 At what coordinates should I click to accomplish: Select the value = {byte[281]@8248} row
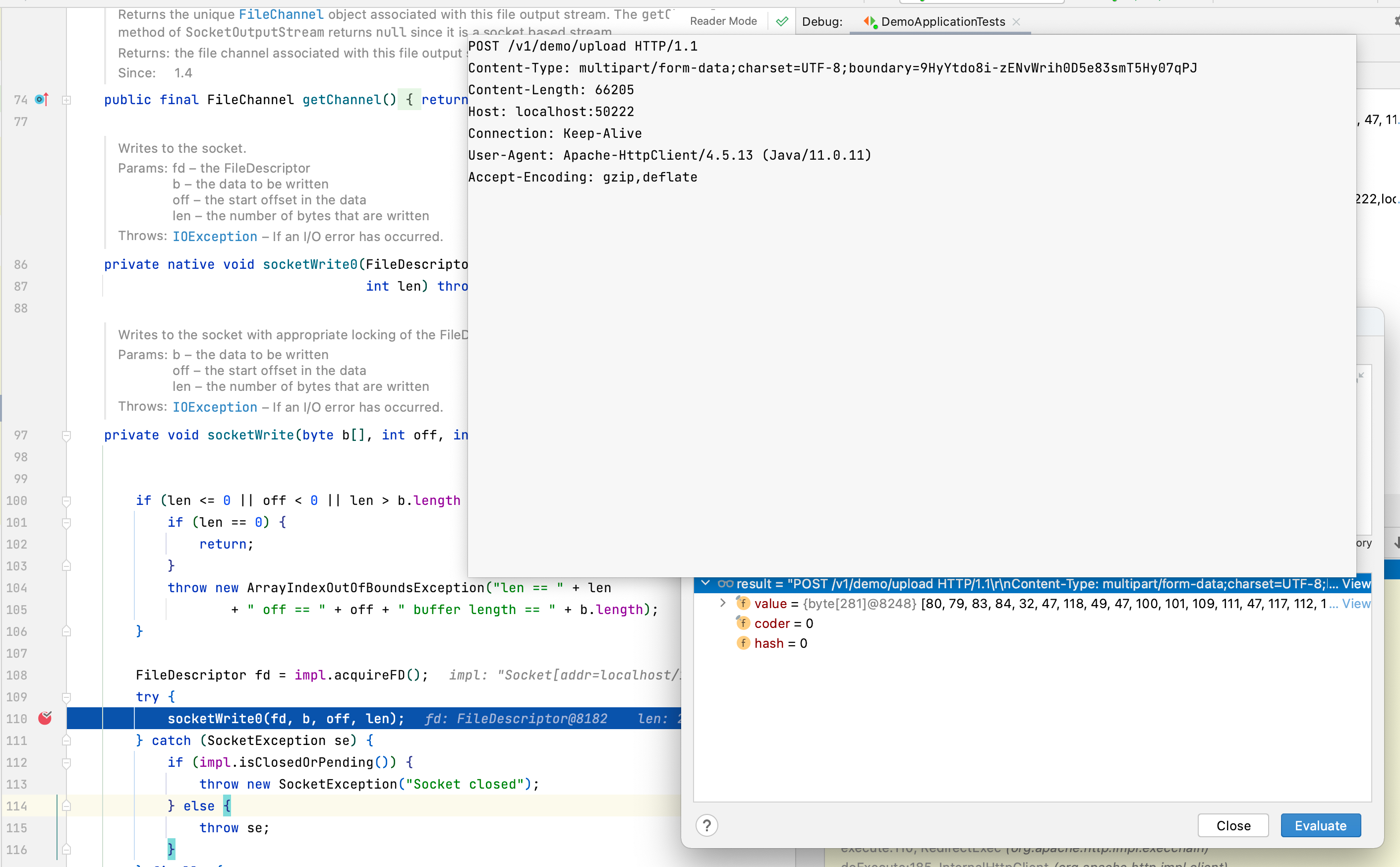click(1032, 603)
